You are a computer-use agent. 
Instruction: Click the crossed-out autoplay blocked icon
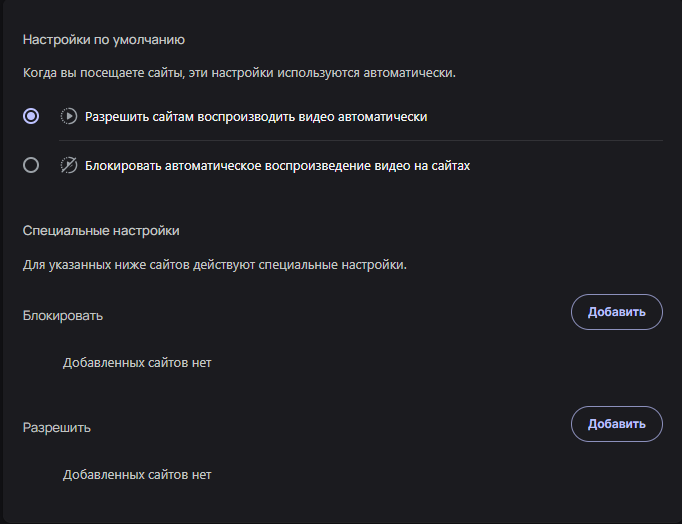pos(69,165)
